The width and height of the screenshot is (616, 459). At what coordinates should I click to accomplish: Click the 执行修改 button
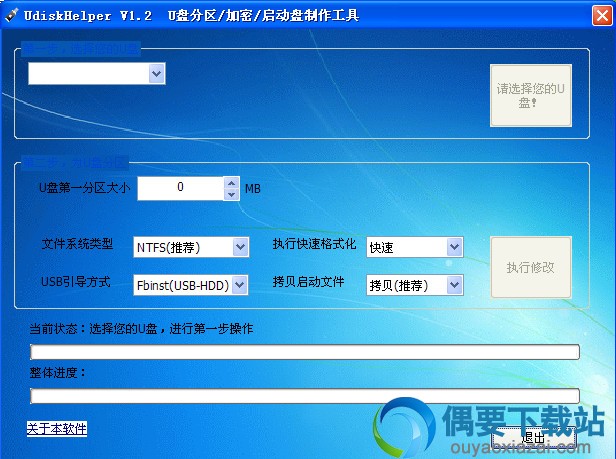[x=531, y=267]
